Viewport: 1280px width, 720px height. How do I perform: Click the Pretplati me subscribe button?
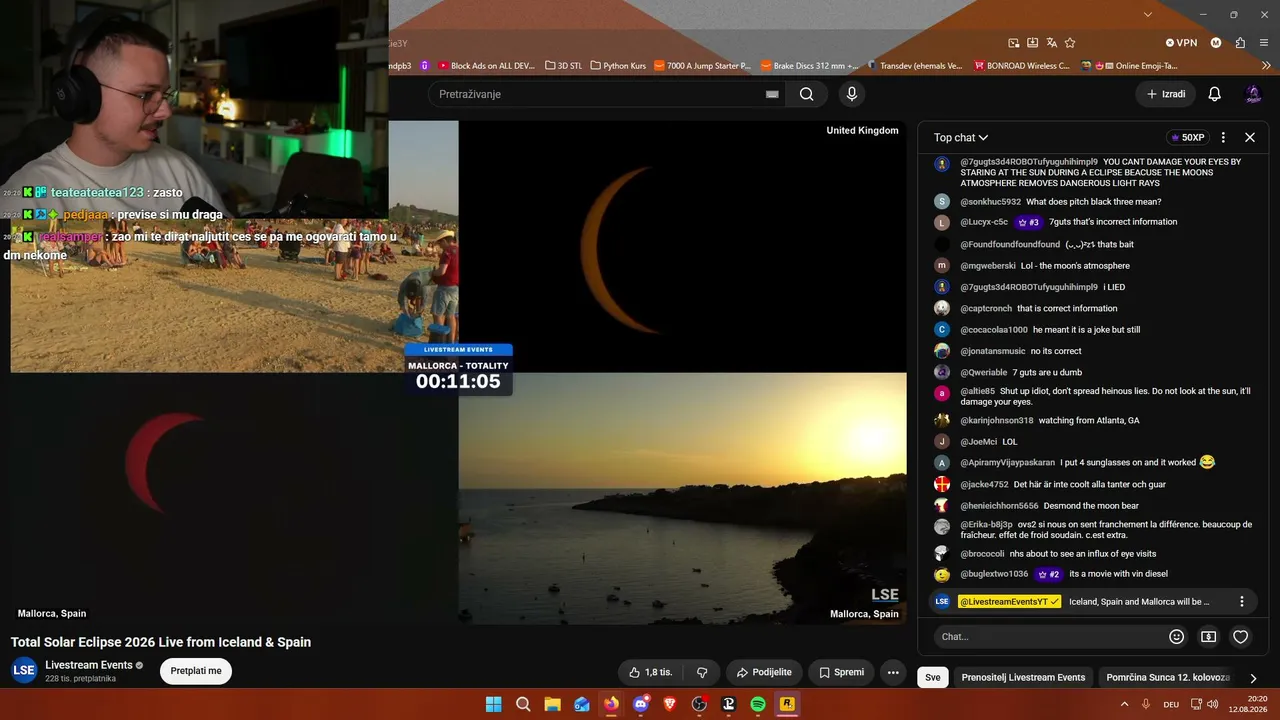pyautogui.click(x=196, y=671)
